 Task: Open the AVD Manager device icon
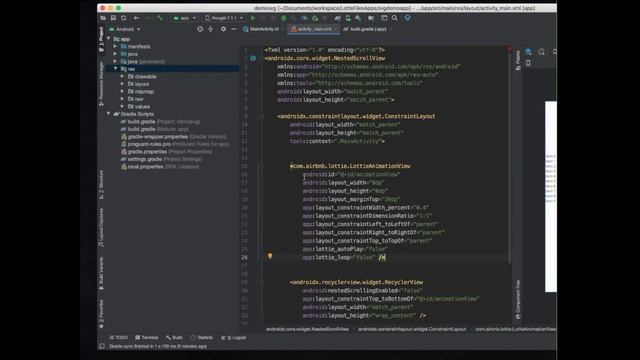[x=348, y=18]
